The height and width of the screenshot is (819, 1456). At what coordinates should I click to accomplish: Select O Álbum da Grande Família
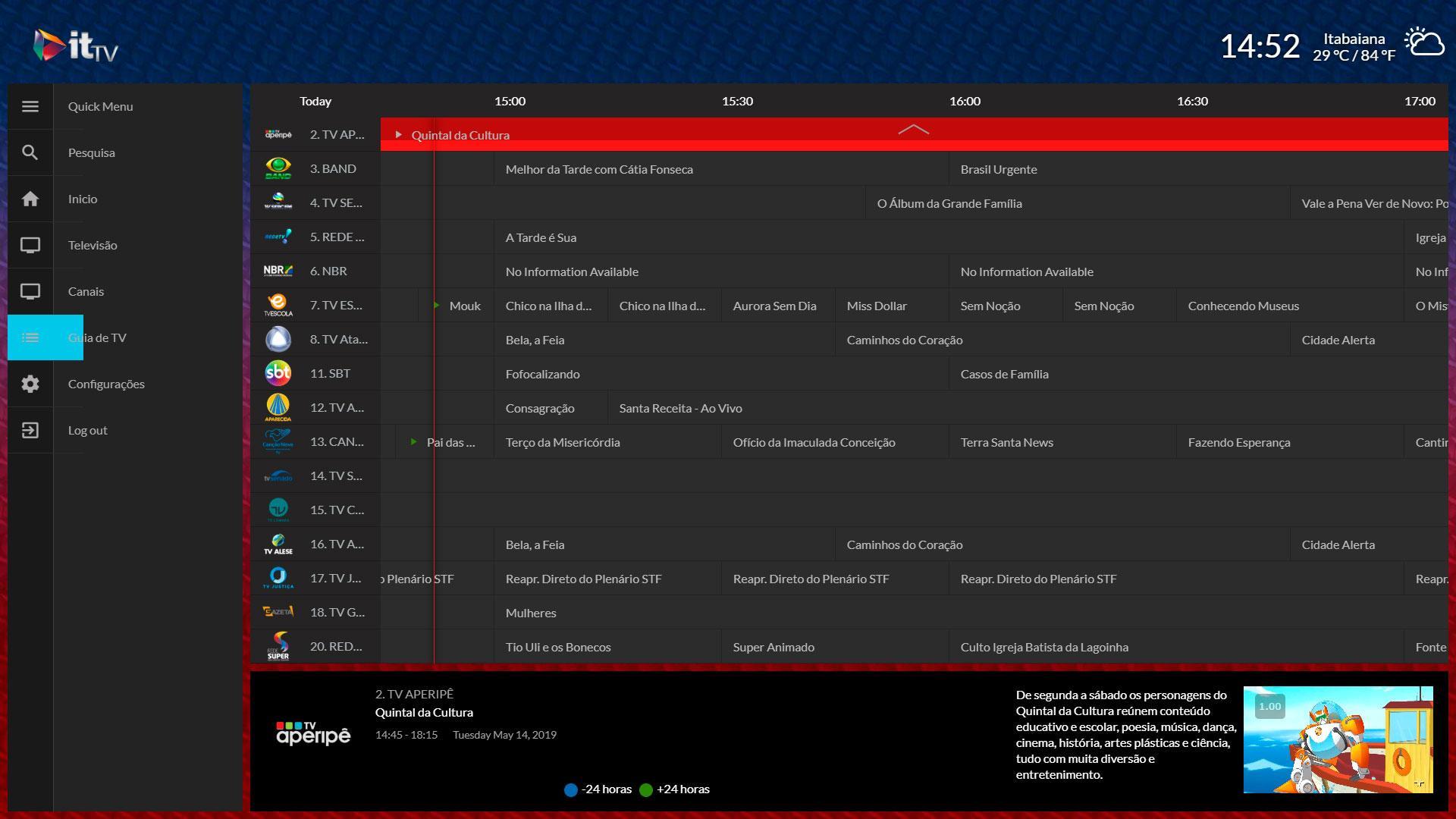[x=1078, y=203]
